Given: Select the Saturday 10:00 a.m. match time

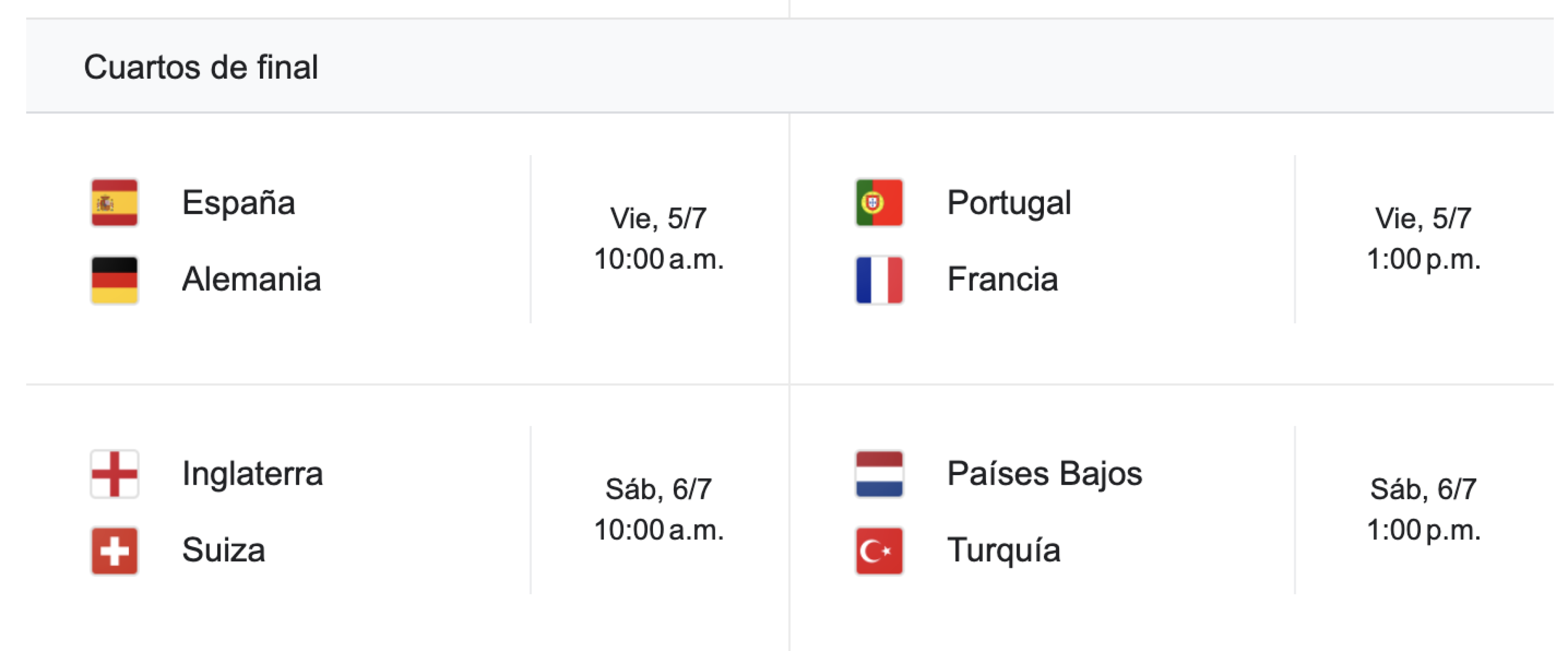Looking at the screenshot, I should (x=659, y=509).
